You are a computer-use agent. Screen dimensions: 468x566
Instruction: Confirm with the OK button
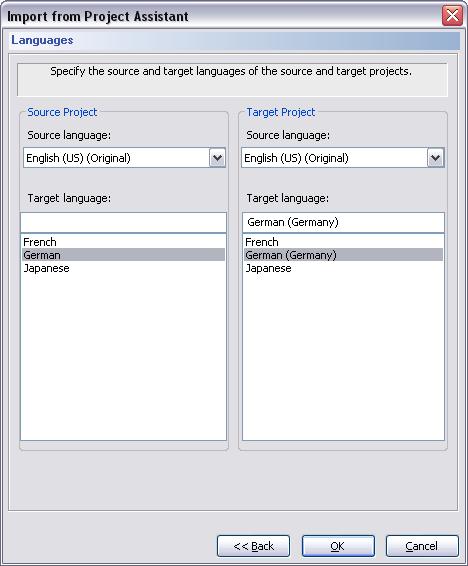(x=338, y=546)
